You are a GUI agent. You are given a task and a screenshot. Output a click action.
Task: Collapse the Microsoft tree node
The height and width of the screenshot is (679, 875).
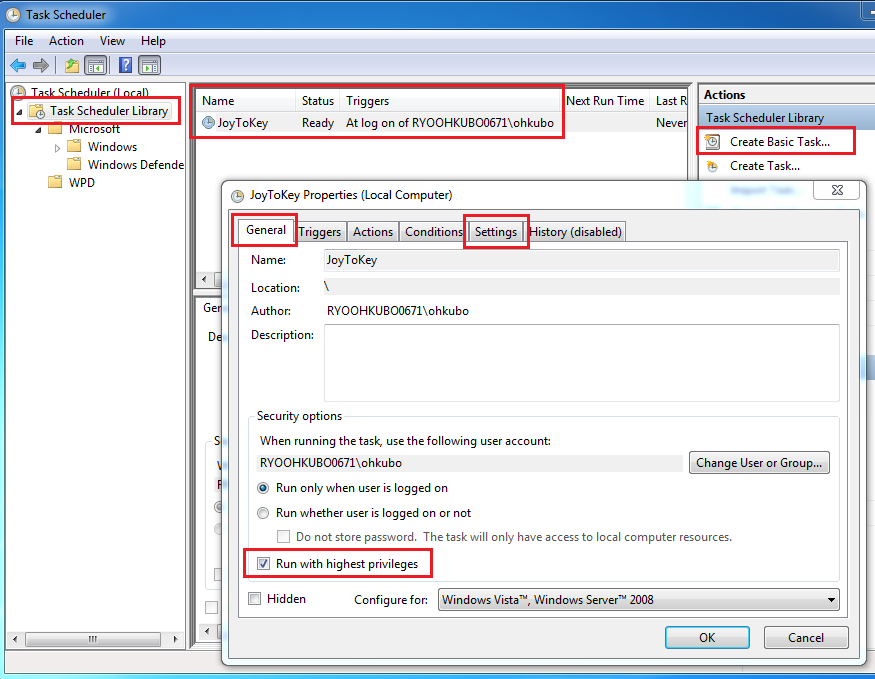click(x=39, y=130)
